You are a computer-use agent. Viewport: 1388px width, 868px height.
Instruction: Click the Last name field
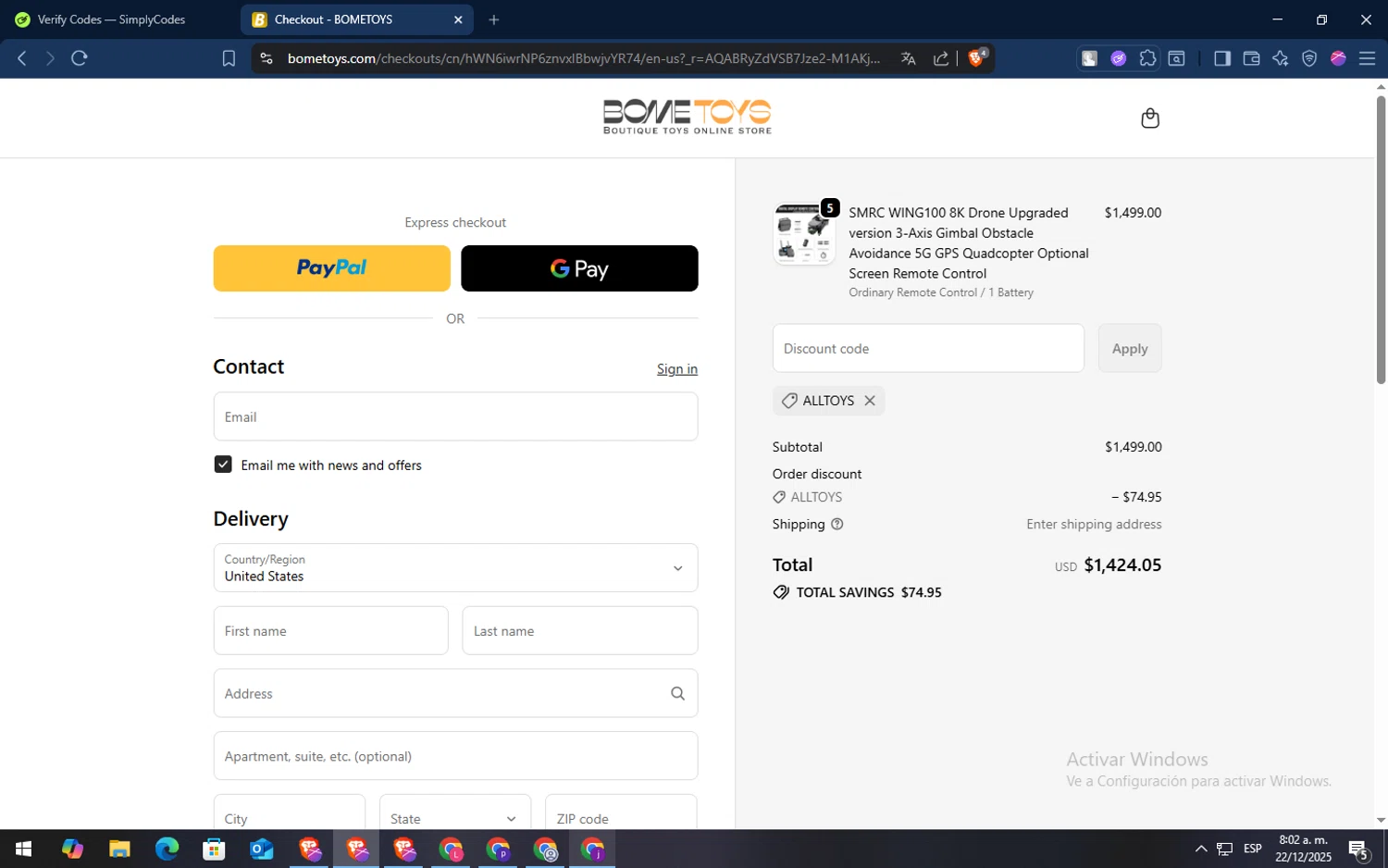tap(580, 630)
